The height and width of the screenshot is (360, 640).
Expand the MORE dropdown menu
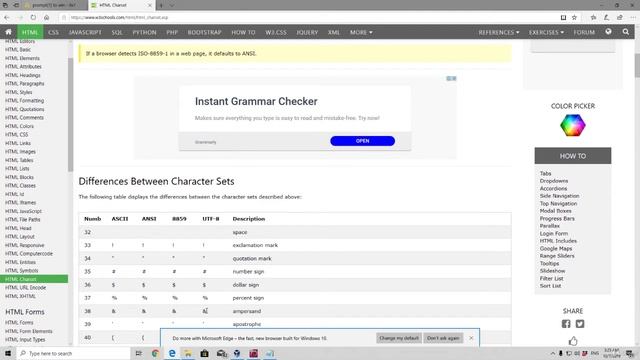(x=361, y=32)
